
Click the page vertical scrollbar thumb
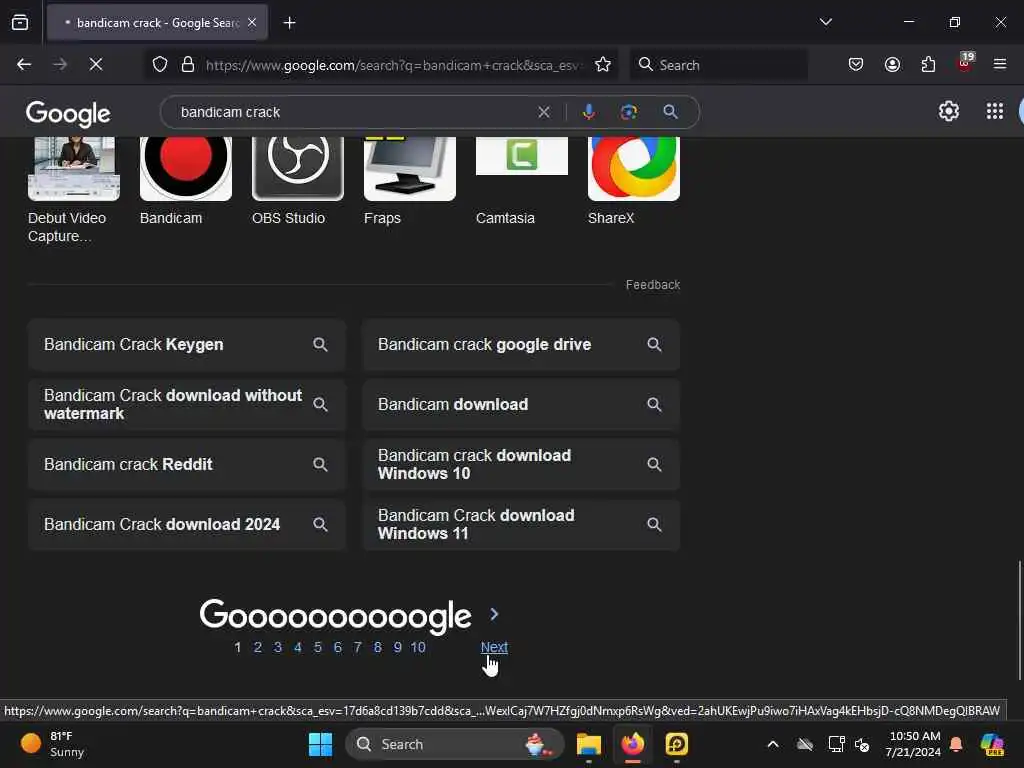(x=1020, y=620)
